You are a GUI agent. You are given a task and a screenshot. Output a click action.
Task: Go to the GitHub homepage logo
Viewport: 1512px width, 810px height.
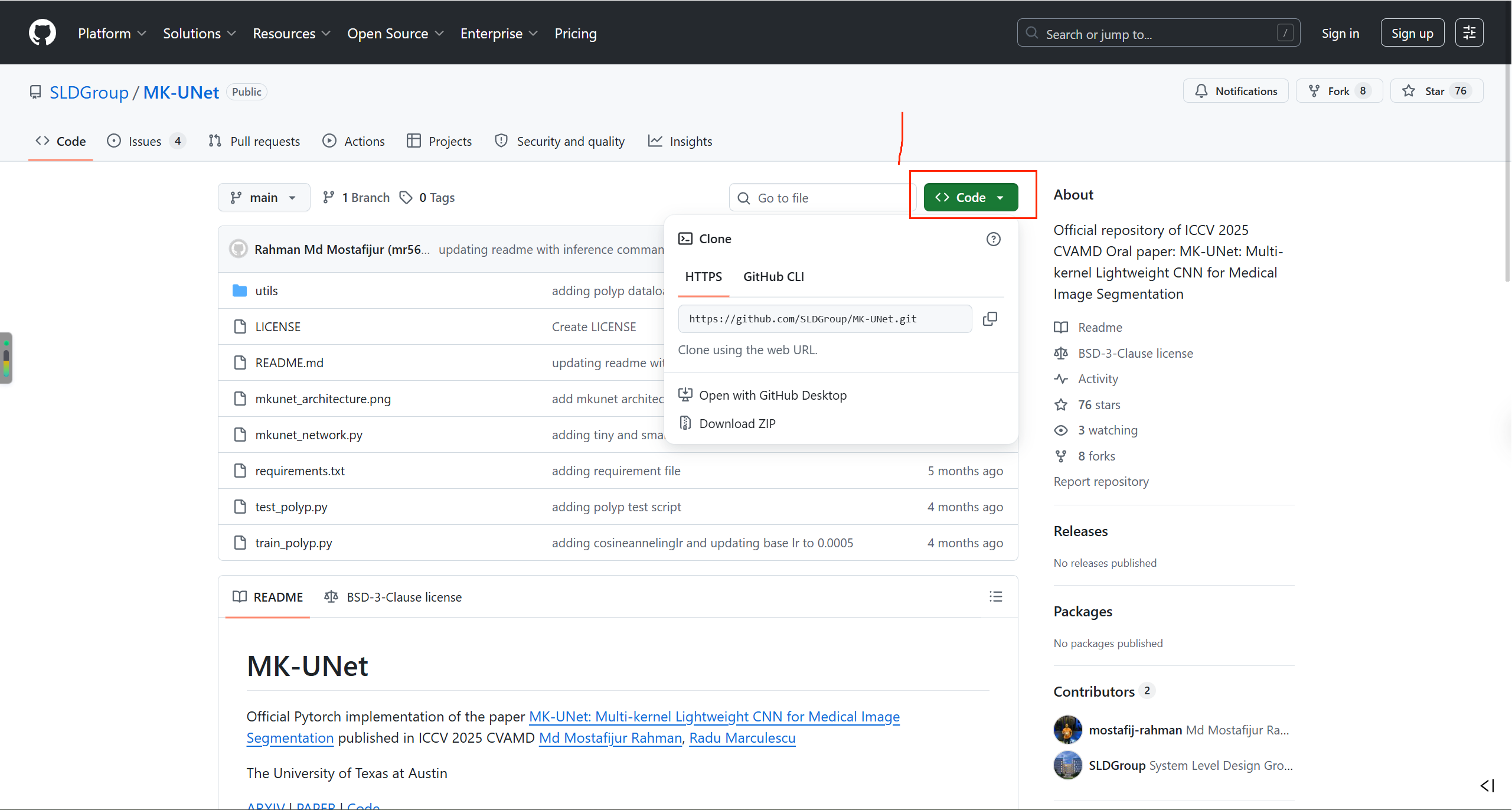pyautogui.click(x=43, y=32)
